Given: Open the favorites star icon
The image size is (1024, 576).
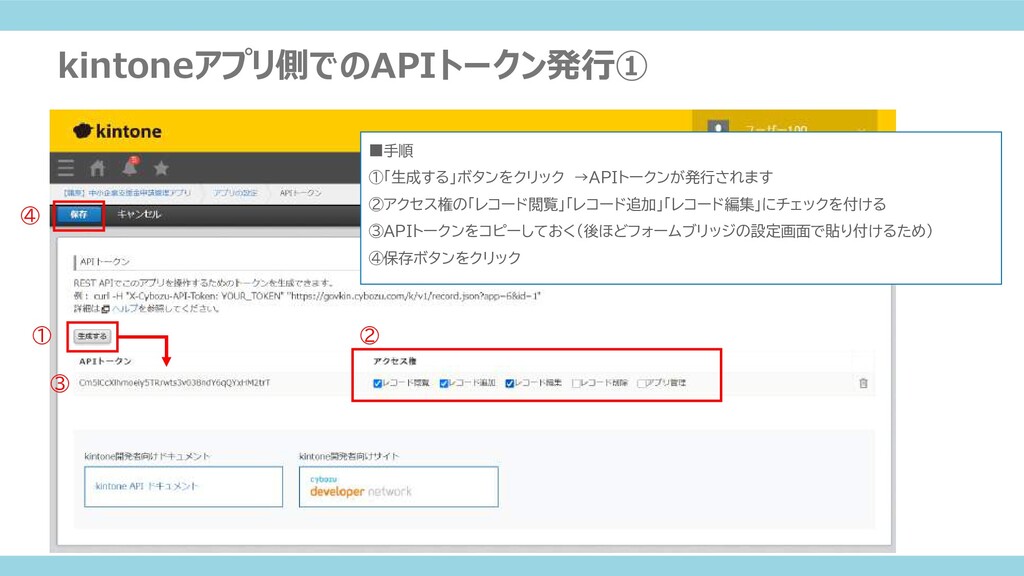Looking at the screenshot, I should point(161,168).
